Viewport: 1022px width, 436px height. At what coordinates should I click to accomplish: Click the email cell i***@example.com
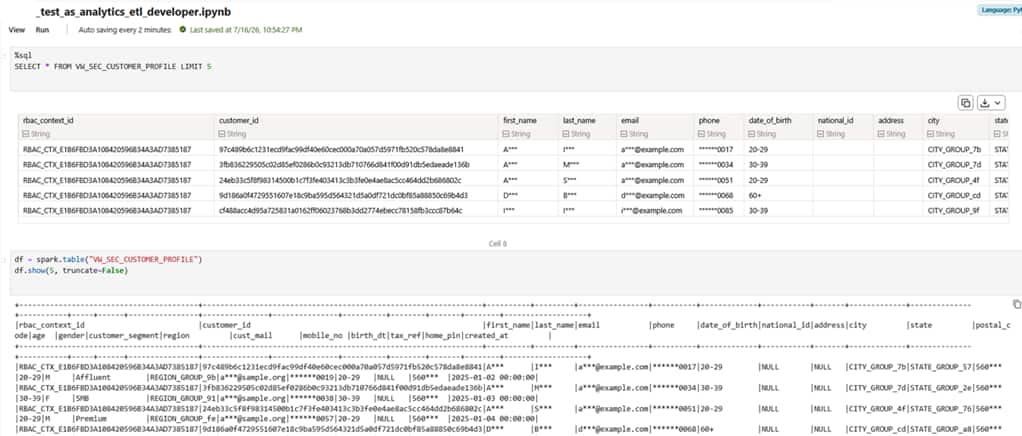654,211
